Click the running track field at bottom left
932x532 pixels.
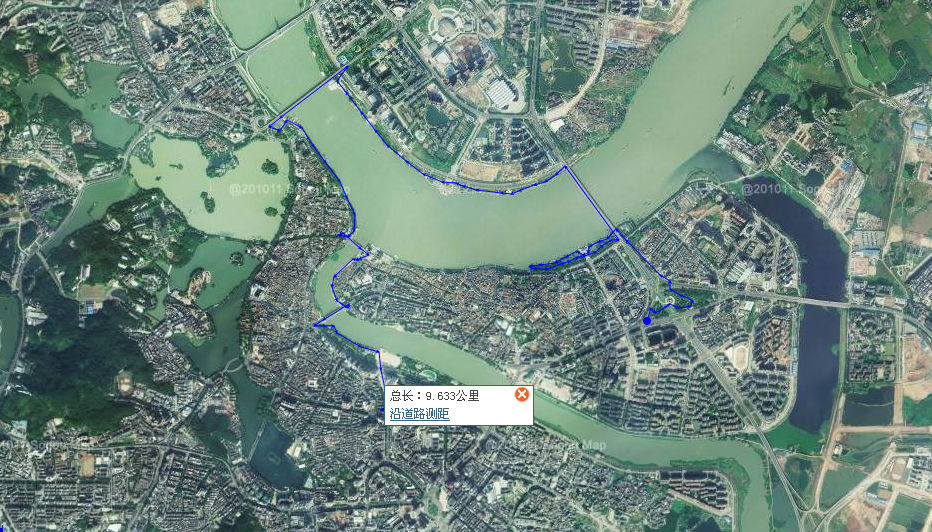click(87, 465)
